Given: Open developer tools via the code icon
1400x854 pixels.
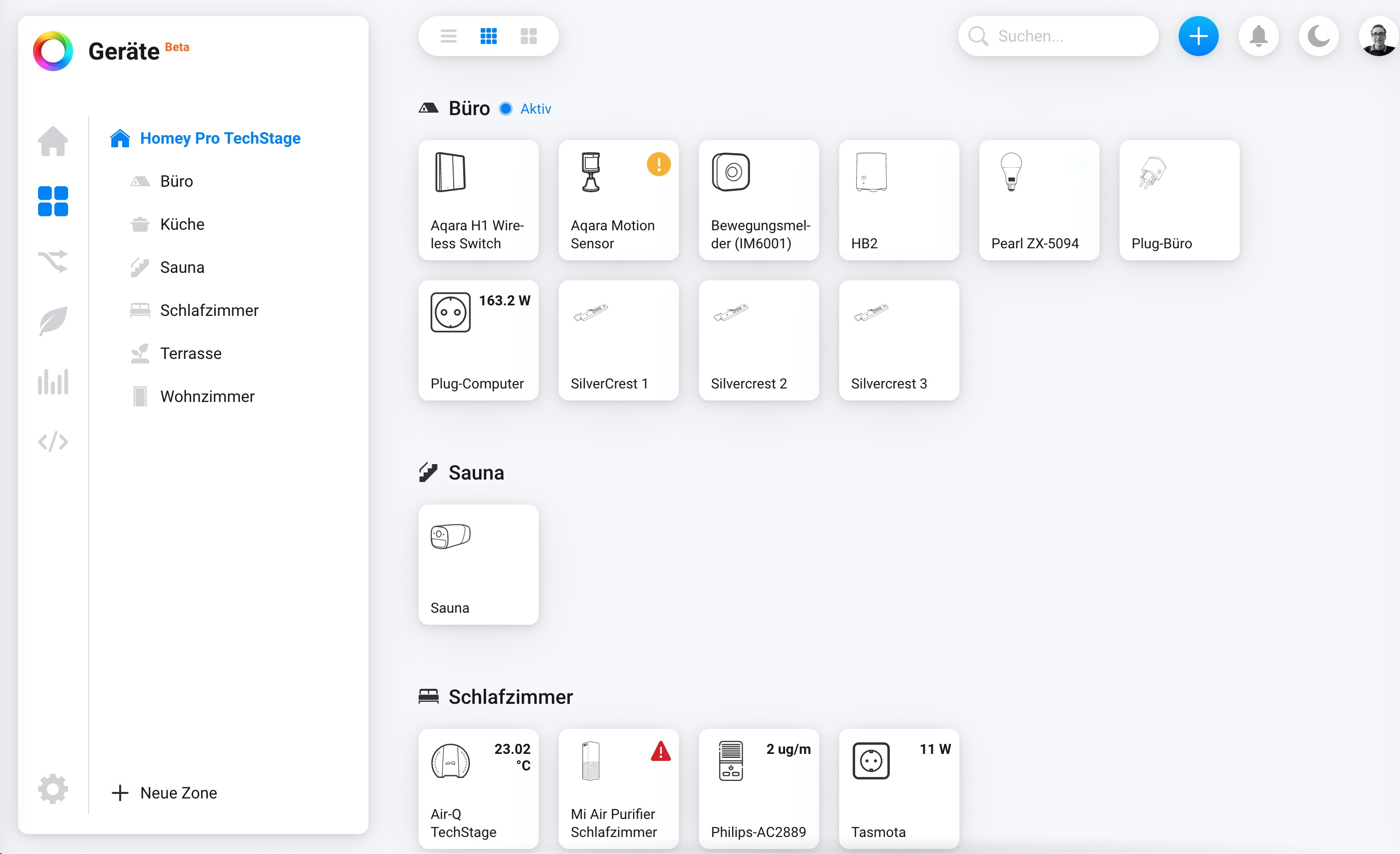Looking at the screenshot, I should pyautogui.click(x=53, y=442).
